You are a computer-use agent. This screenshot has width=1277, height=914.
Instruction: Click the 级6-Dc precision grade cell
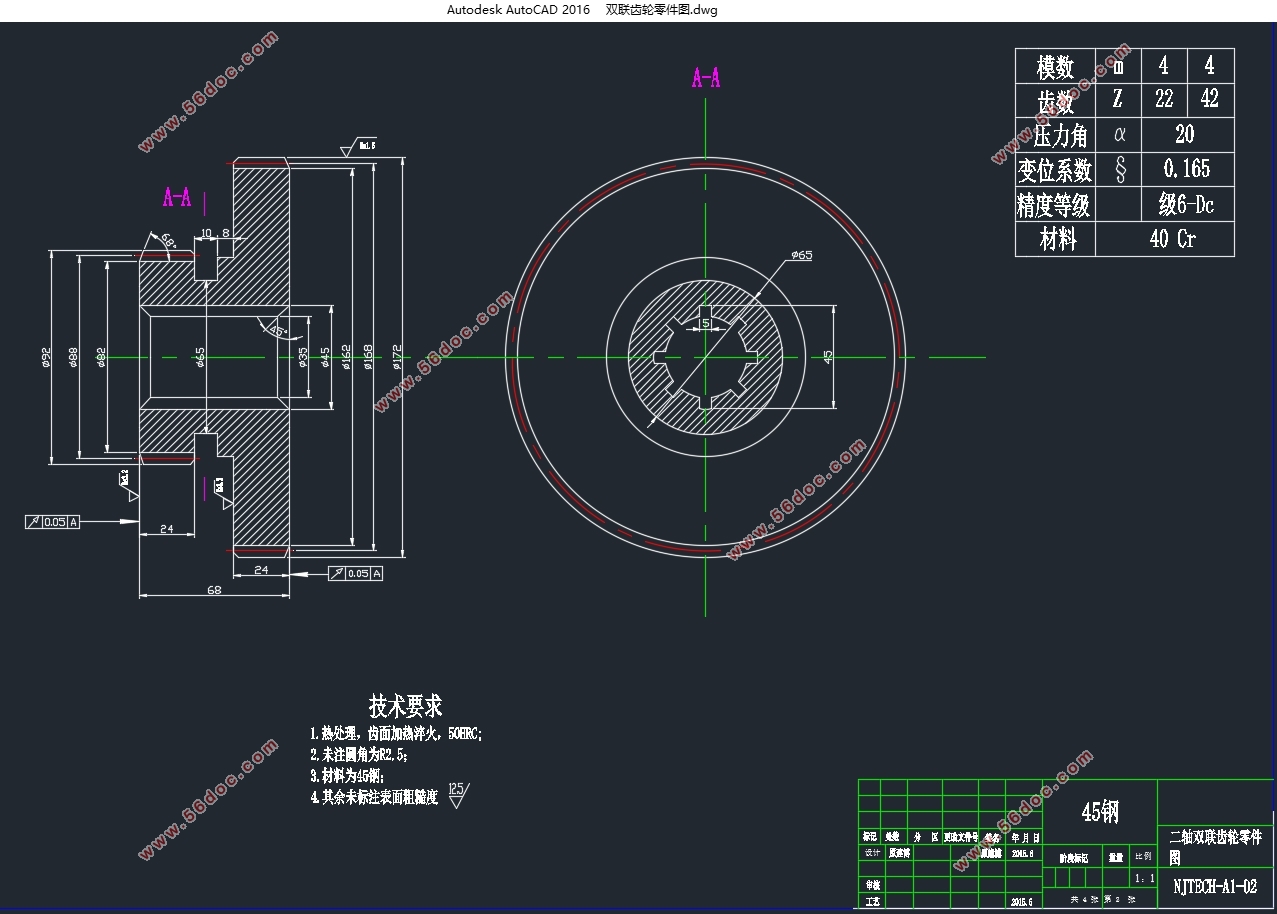[1186, 204]
